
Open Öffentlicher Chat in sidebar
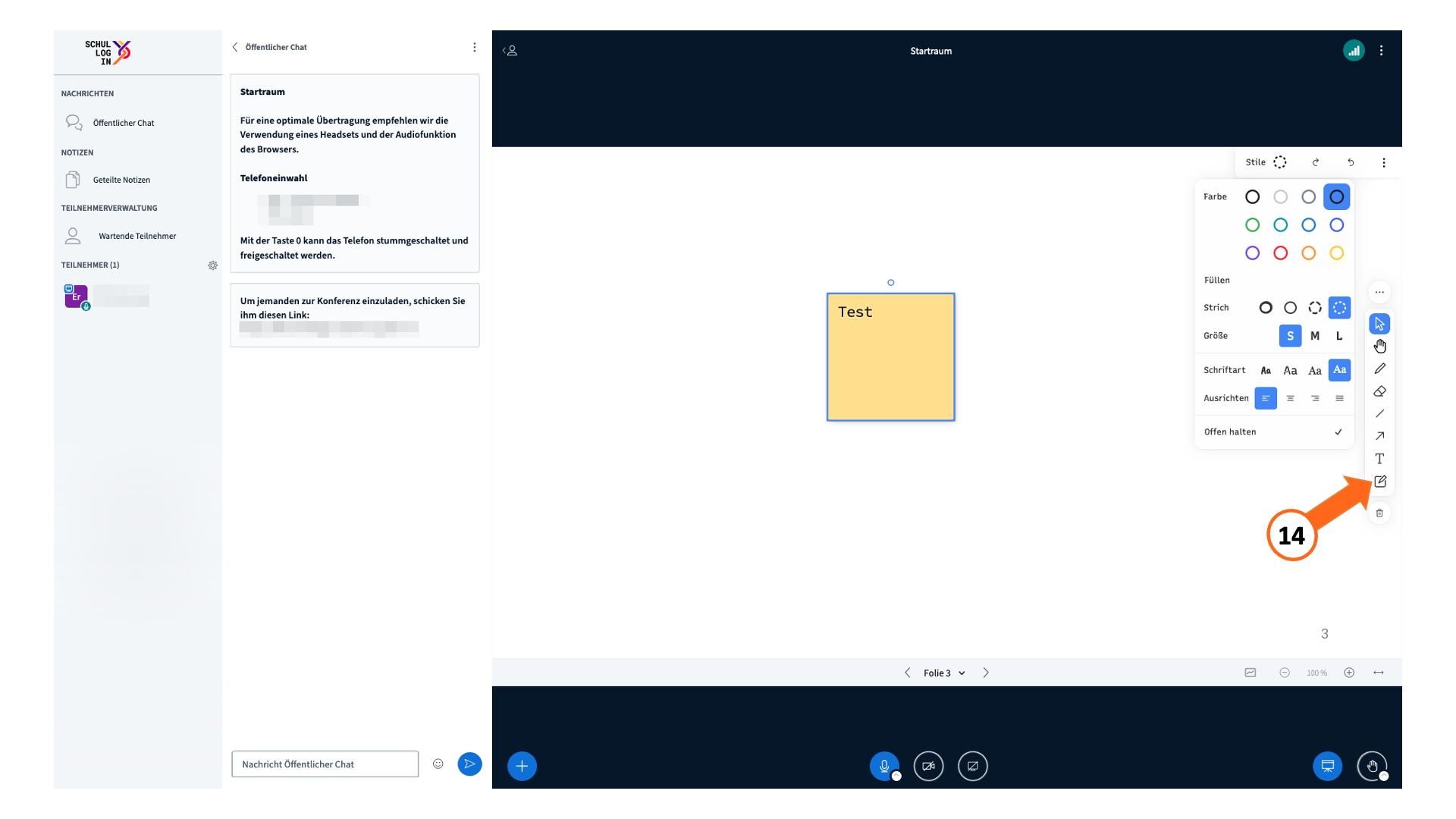pos(110,123)
